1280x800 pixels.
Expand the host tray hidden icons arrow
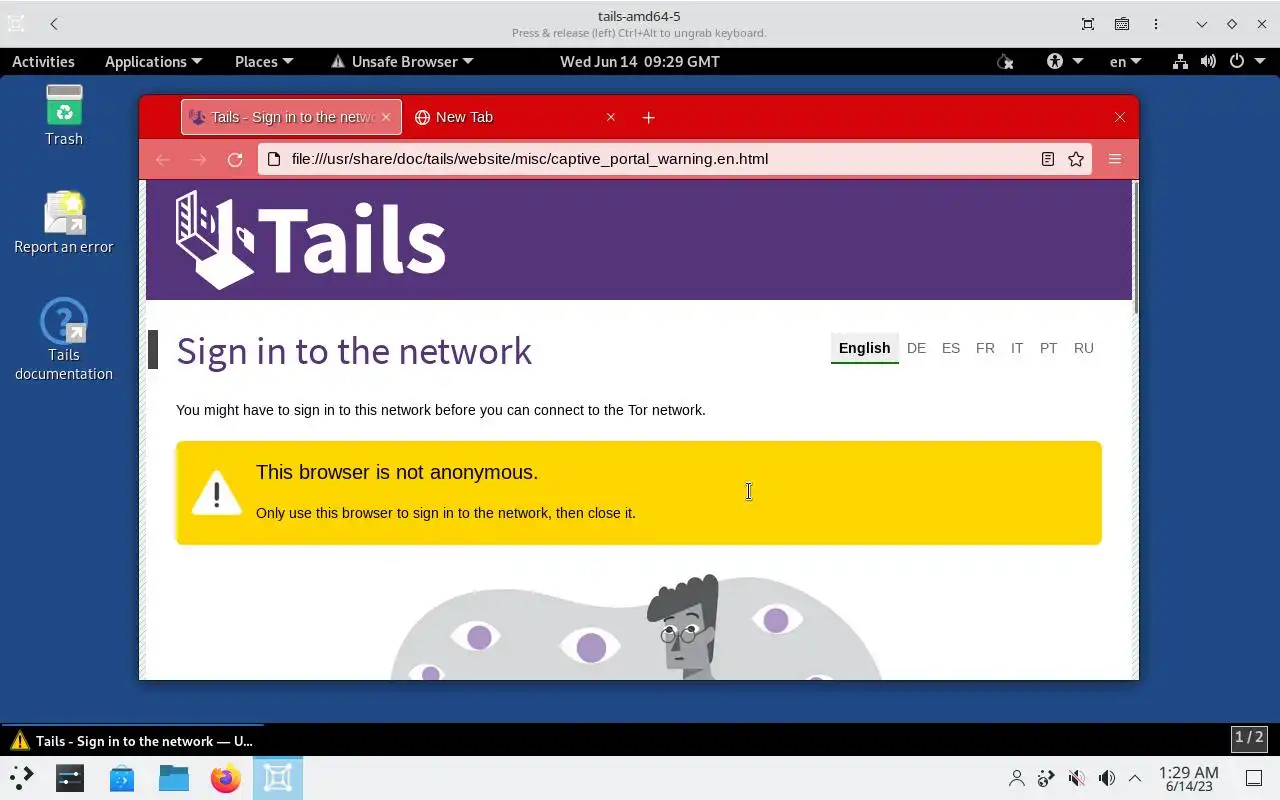click(x=1135, y=778)
